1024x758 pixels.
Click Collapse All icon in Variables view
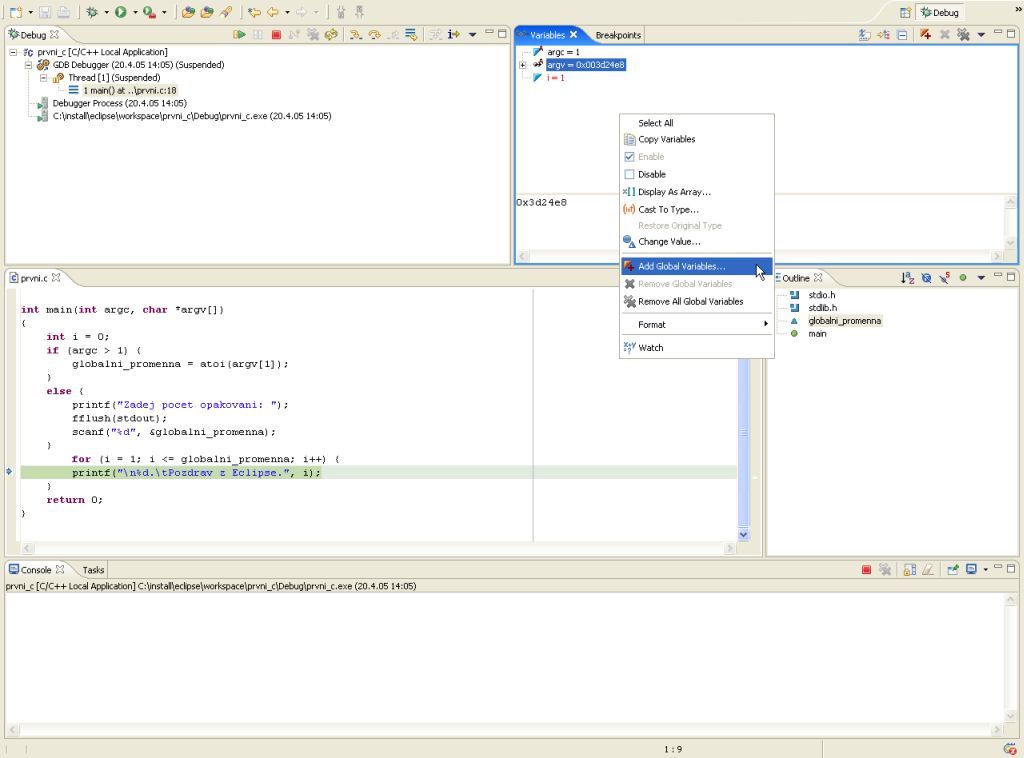coord(902,35)
